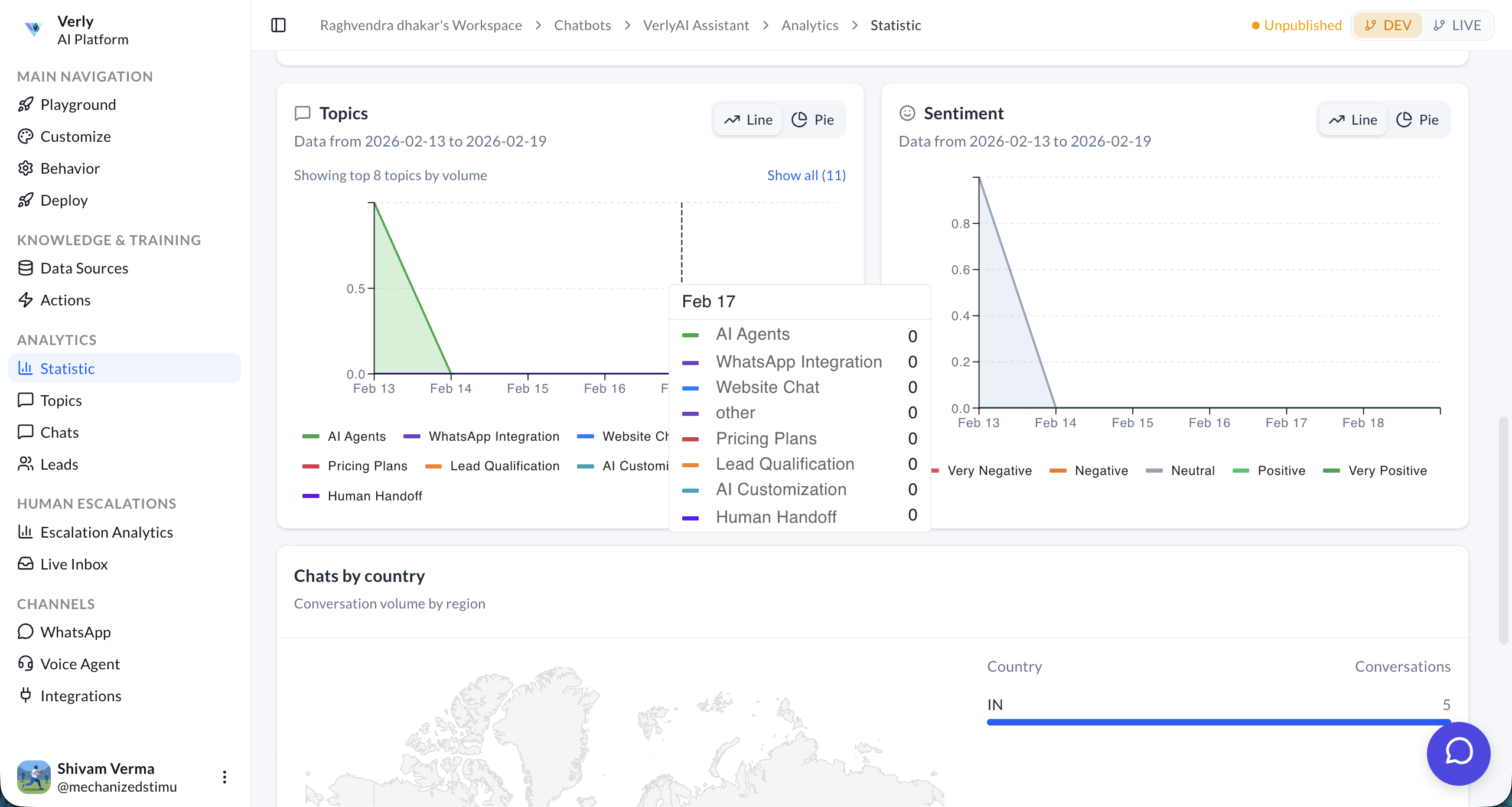
Task: Toggle the sidebar collapse icon
Action: click(278, 25)
